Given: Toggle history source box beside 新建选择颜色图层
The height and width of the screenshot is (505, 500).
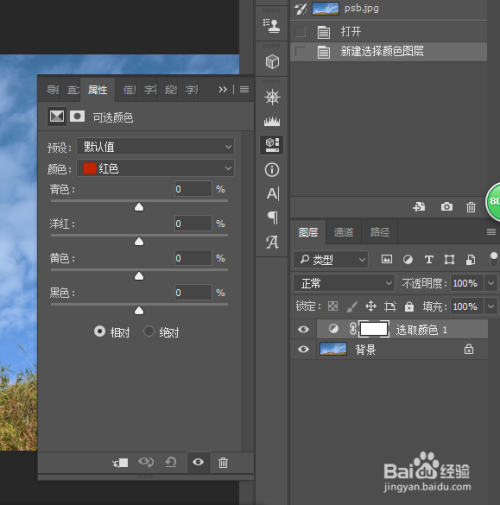Looking at the screenshot, I should tap(300, 52).
